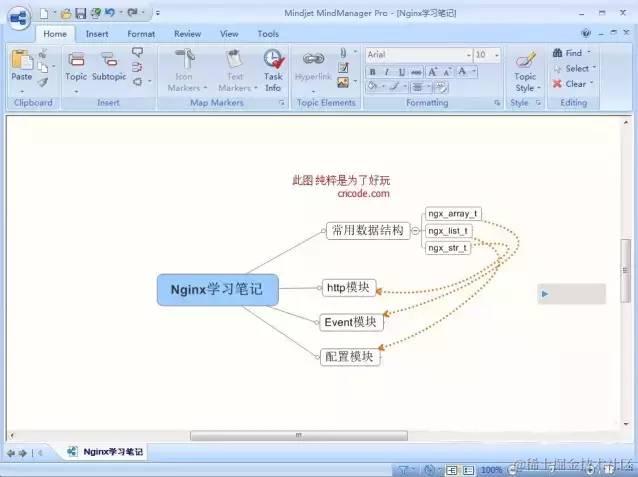This screenshot has width=638, height=477.
Task: Toggle strikethrough formatting
Action: click(x=416, y=72)
